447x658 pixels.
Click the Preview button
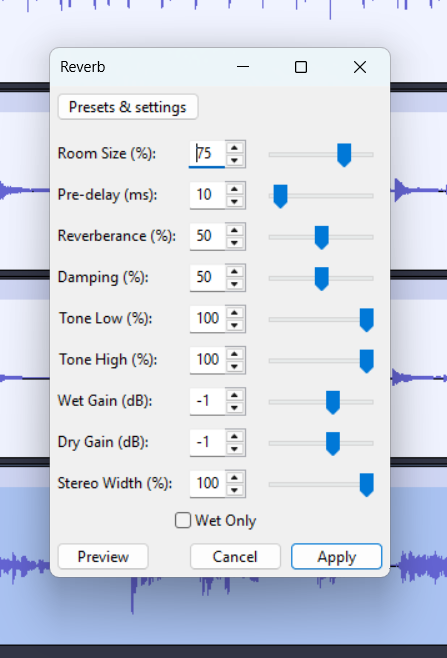click(x=103, y=557)
